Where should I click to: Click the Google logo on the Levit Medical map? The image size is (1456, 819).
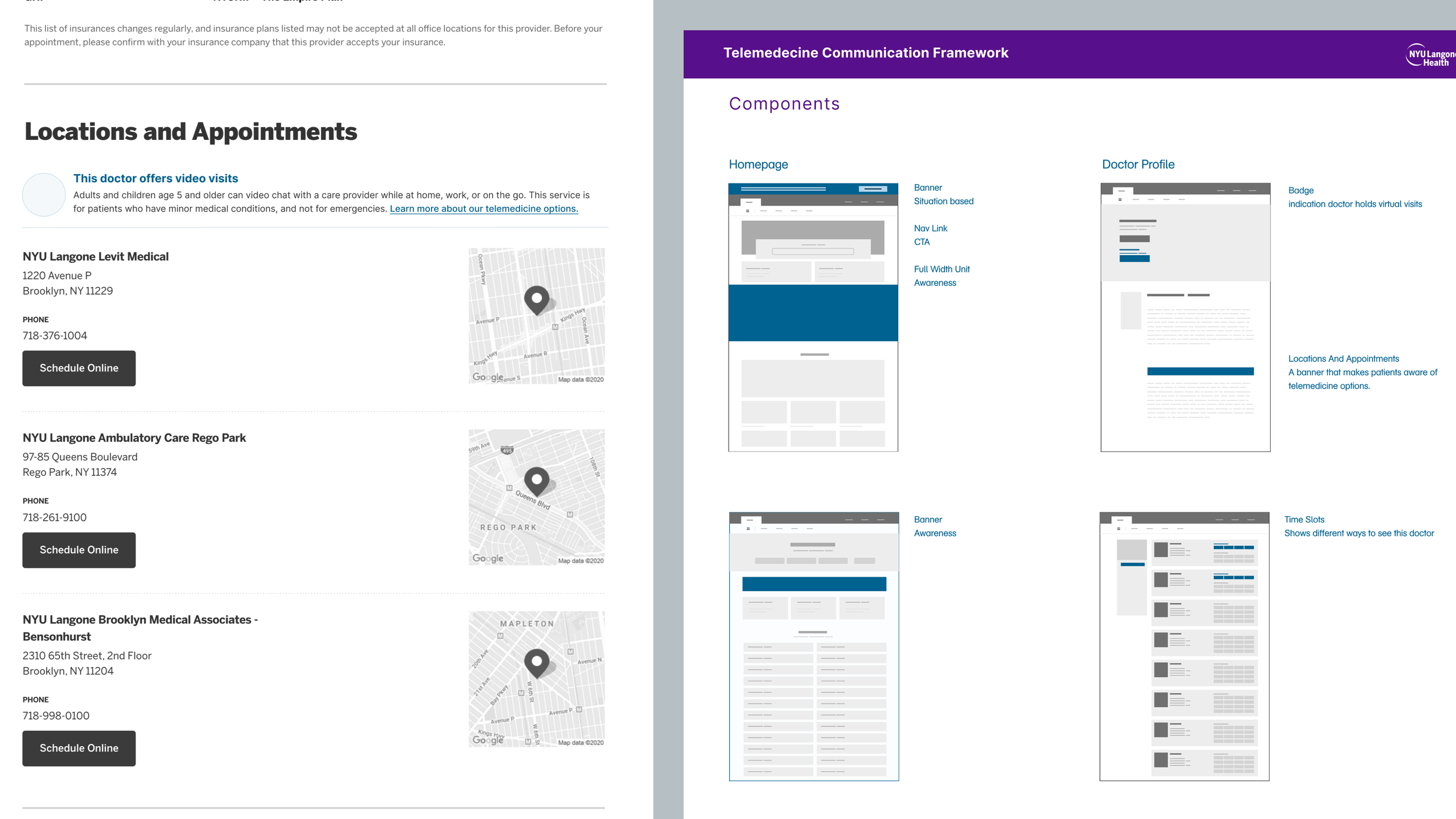tap(488, 377)
